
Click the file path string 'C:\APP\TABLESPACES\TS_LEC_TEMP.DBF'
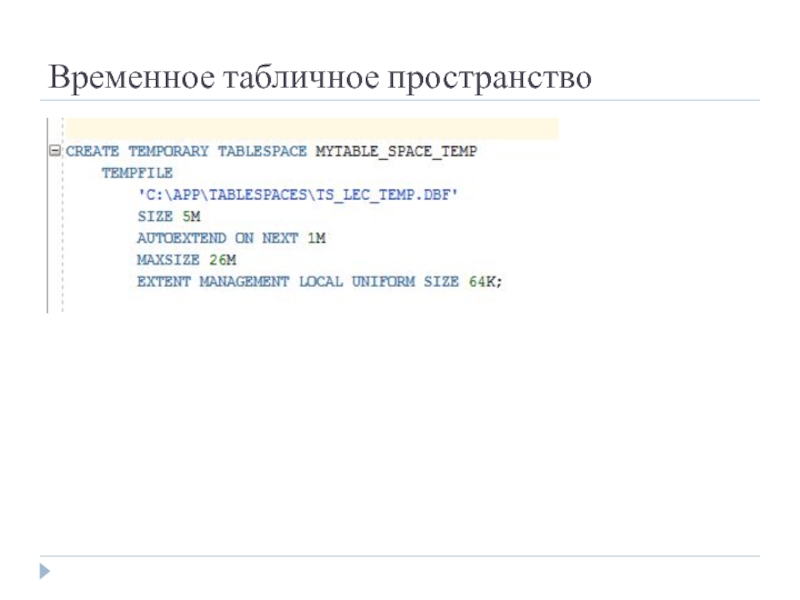(298, 195)
